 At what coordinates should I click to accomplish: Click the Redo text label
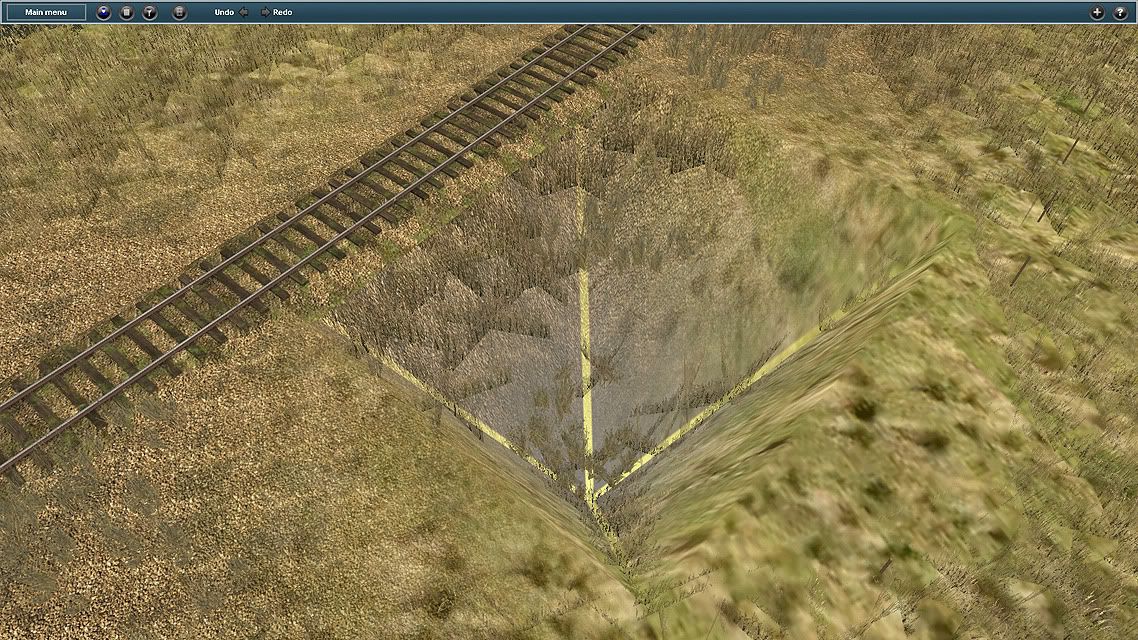[x=282, y=12]
